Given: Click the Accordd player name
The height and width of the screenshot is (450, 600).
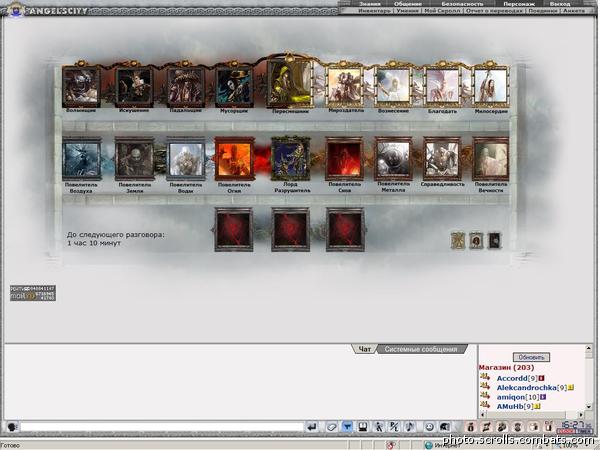Looking at the screenshot, I should coord(512,378).
